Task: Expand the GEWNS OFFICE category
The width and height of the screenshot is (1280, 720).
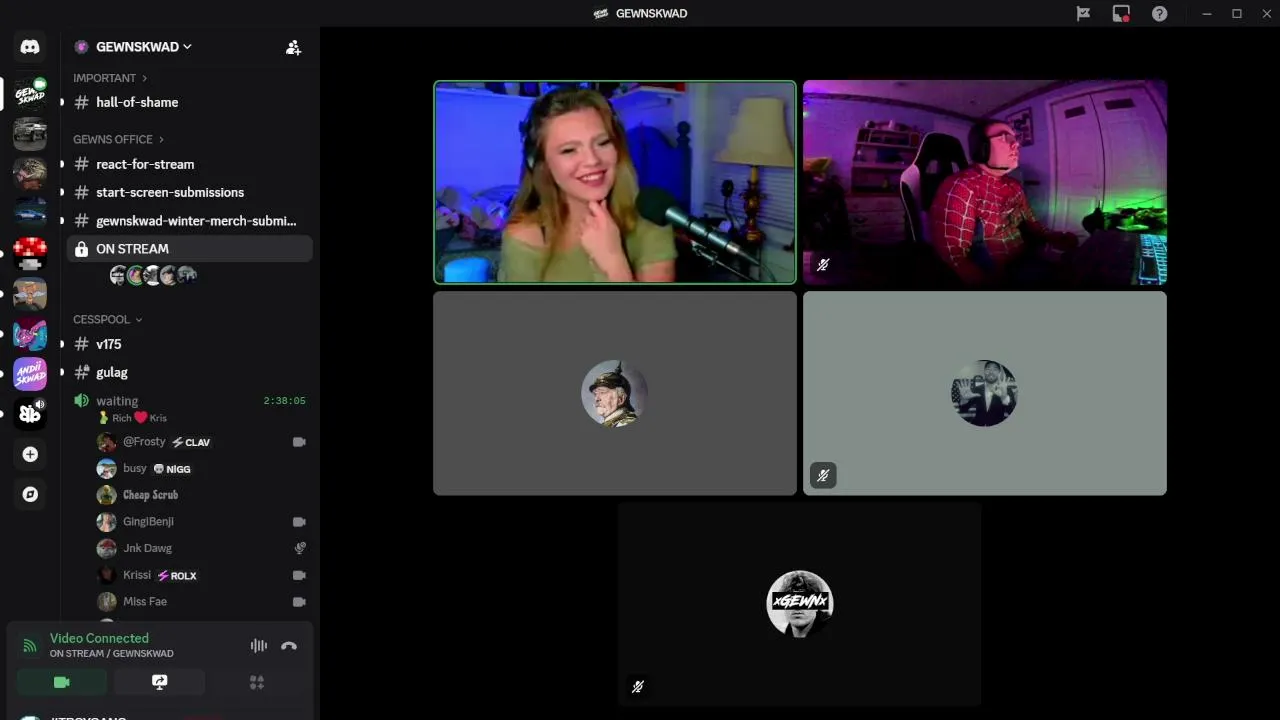Action: (118, 139)
